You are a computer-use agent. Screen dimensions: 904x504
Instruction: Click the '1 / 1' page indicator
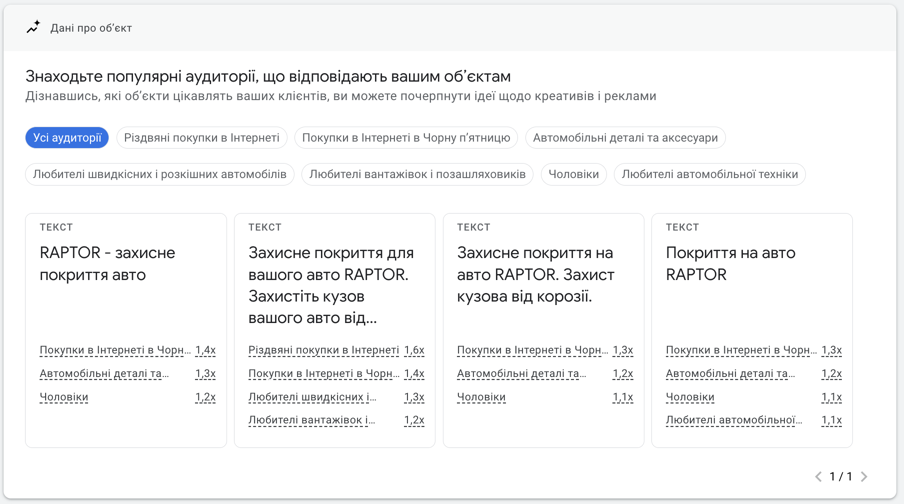tap(841, 476)
